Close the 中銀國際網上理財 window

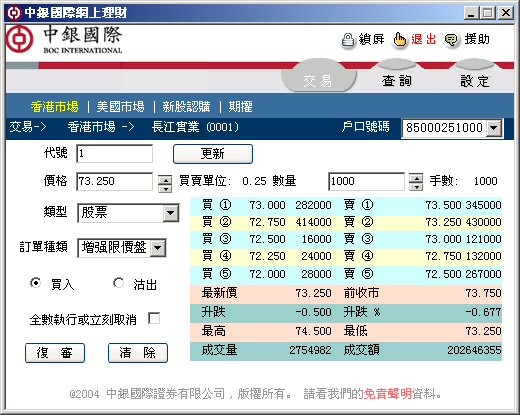pos(506,13)
